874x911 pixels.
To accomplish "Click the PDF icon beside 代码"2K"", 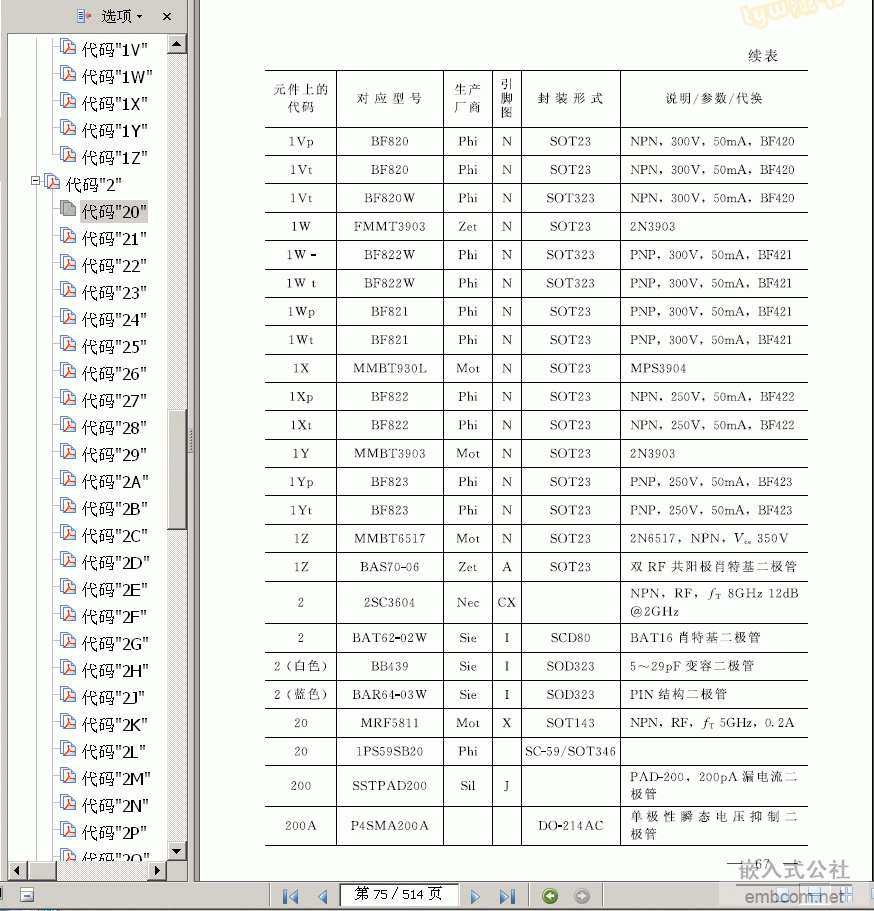I will 68,722.
